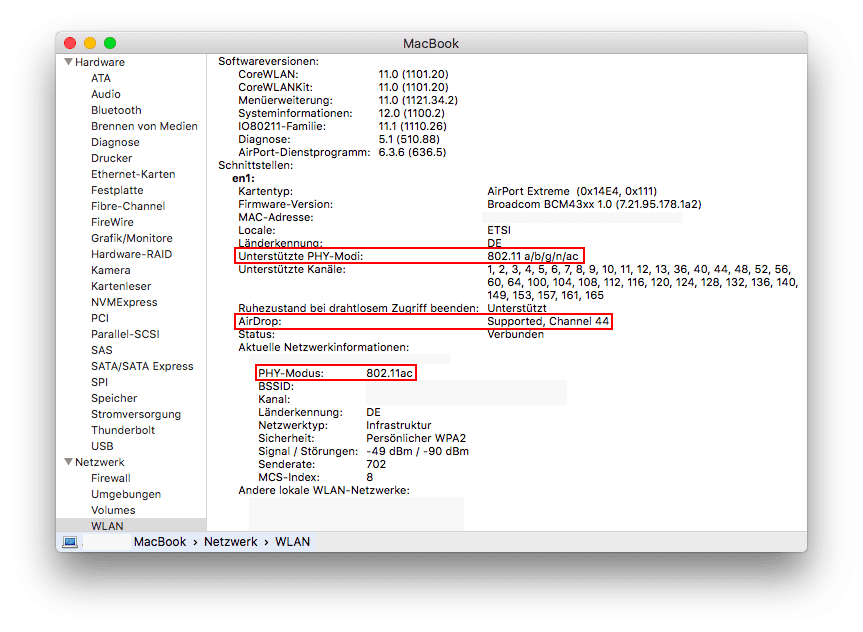Open Grafik/Monitore entry
Image resolution: width=863 pixels, height=632 pixels.
point(132,238)
